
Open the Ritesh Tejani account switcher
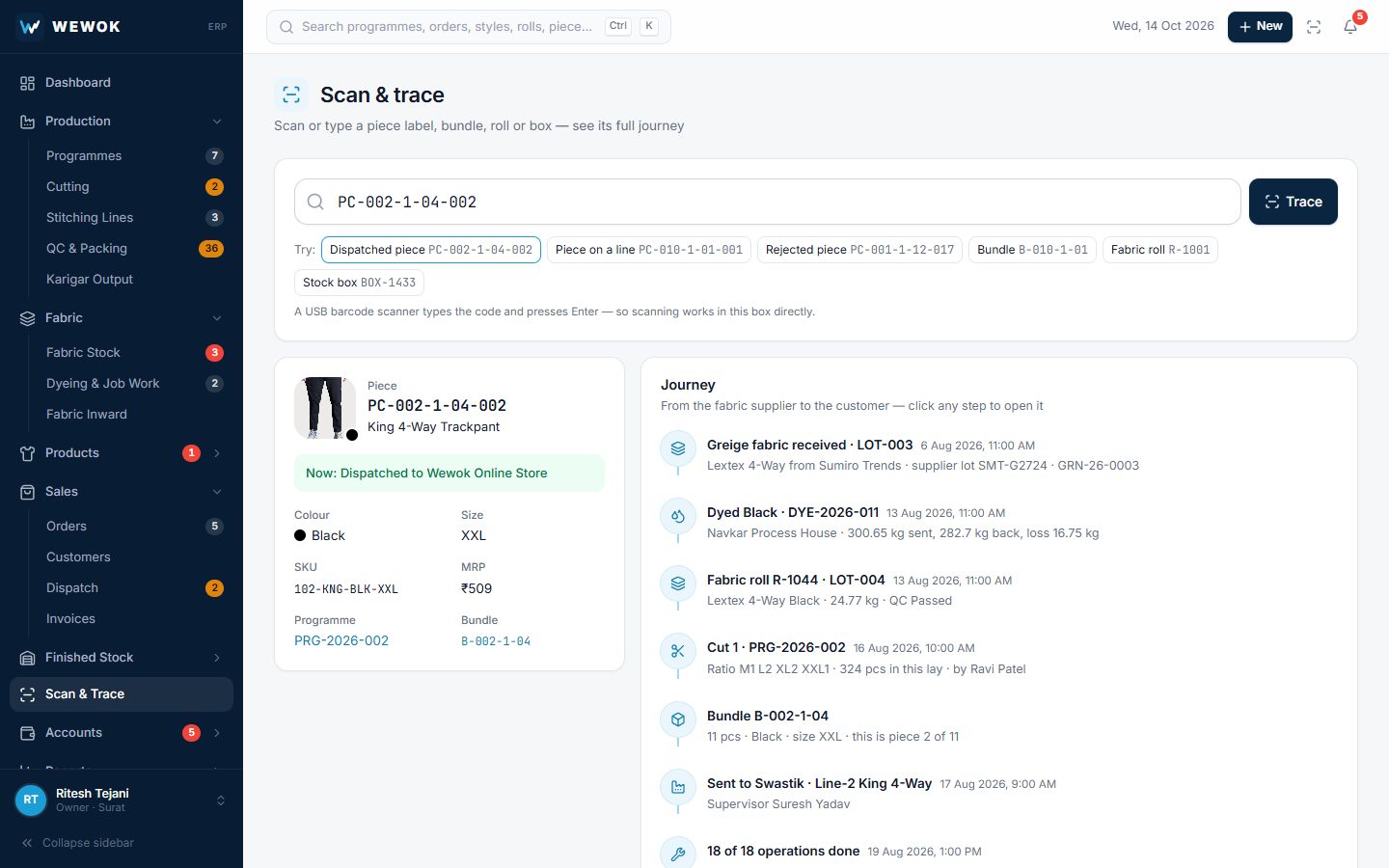tap(122, 800)
